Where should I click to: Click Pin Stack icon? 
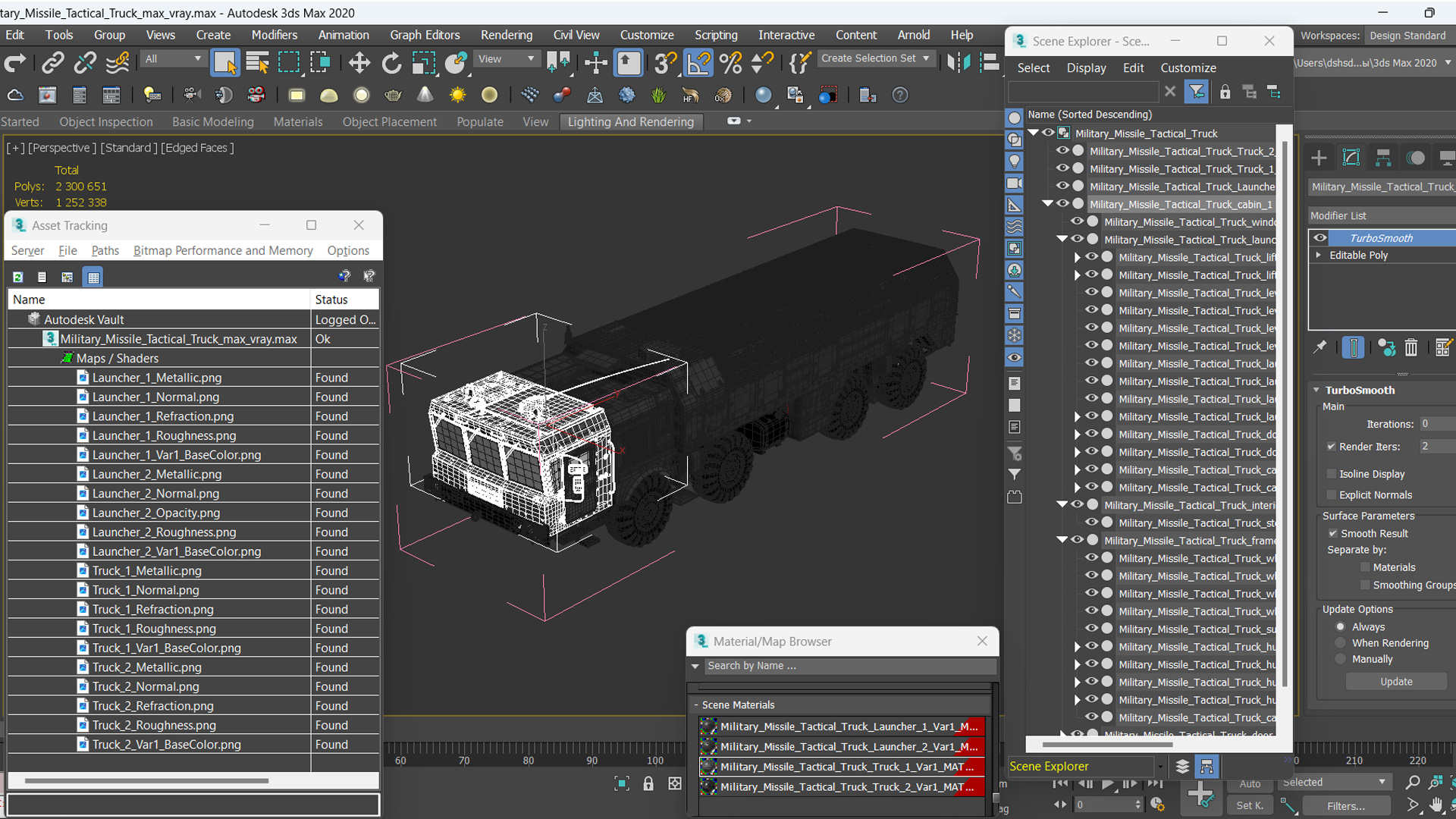point(1320,347)
